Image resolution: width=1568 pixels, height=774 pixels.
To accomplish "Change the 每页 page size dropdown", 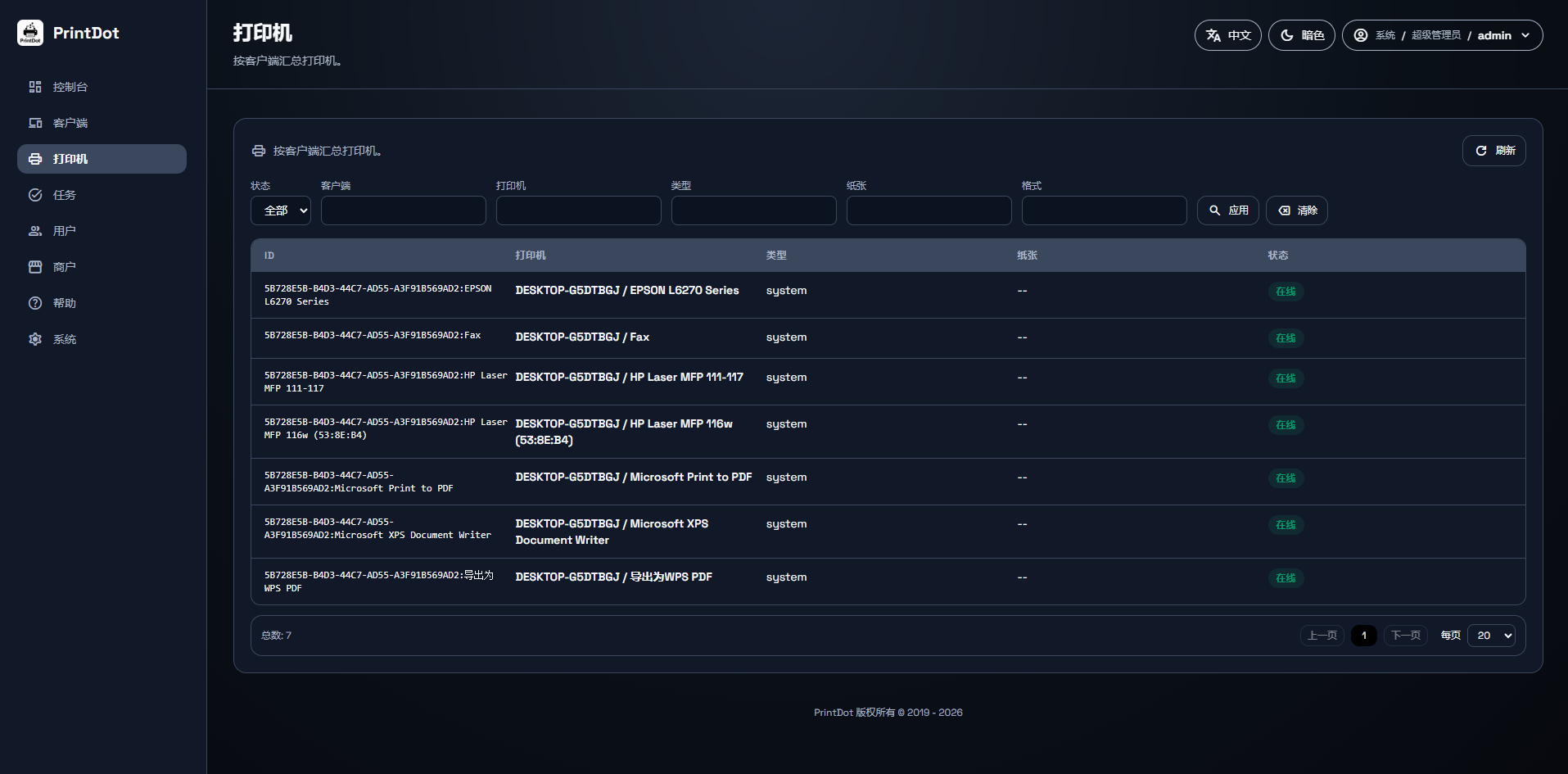I will [1490, 636].
